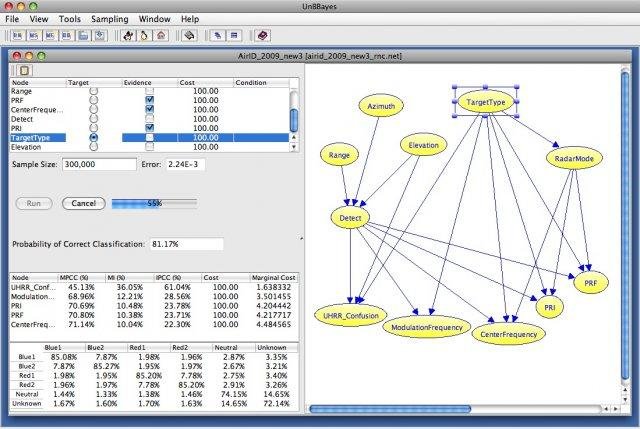Screen dimensions: 640x429
Task: Click the 55% progress bar
Action: tap(154, 203)
